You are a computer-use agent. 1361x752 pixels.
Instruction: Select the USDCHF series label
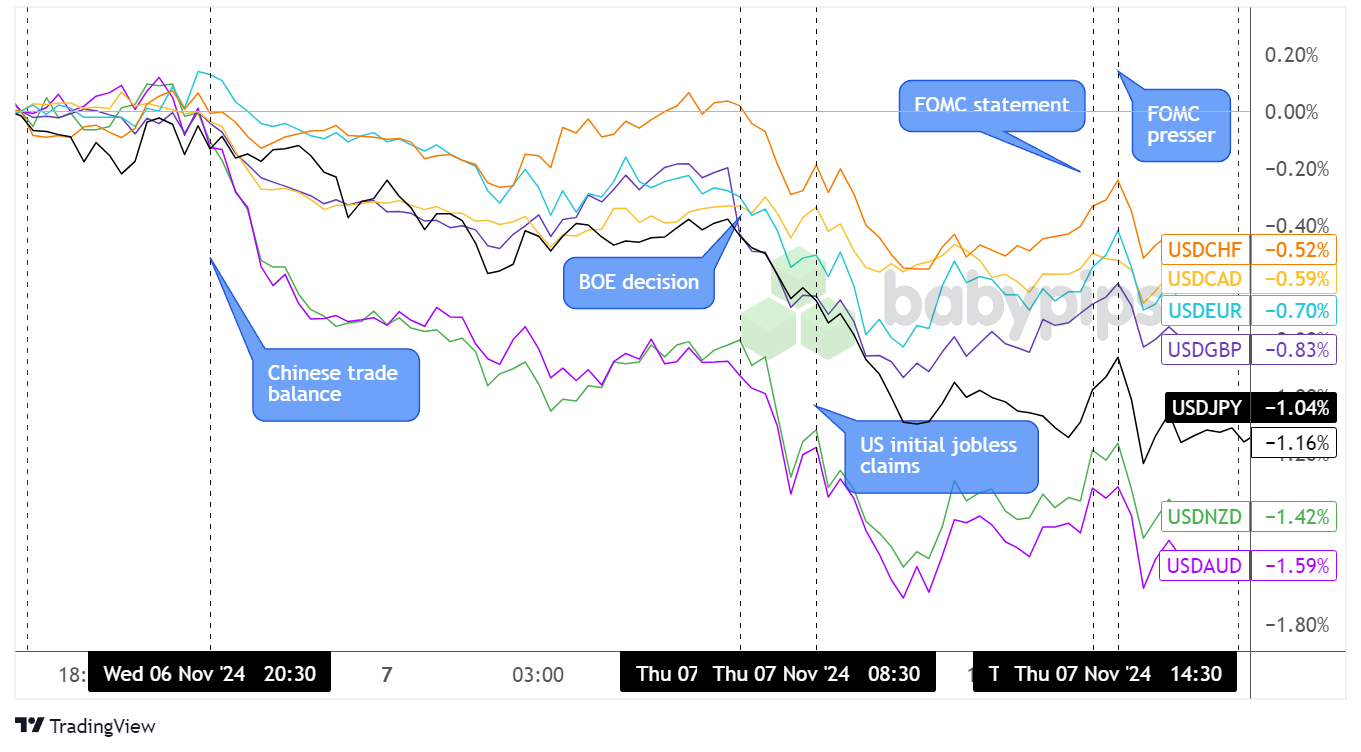(1203, 249)
